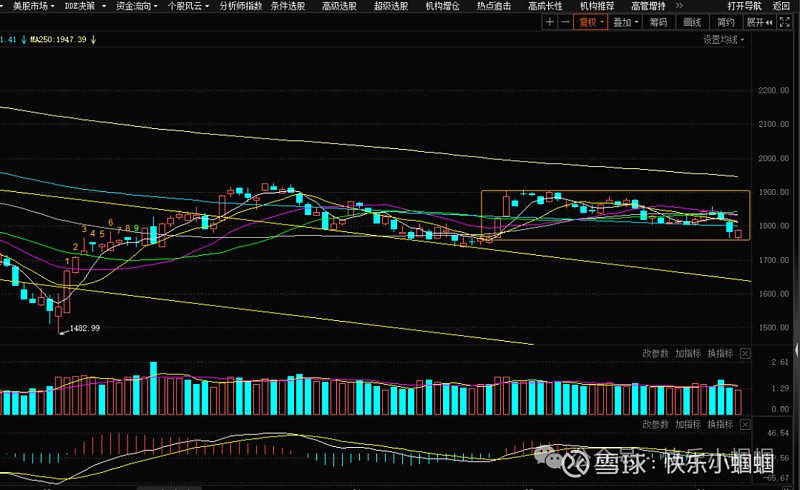Close the MACD indicator panel
Viewport: 800px width, 490px height.
pos(745,424)
